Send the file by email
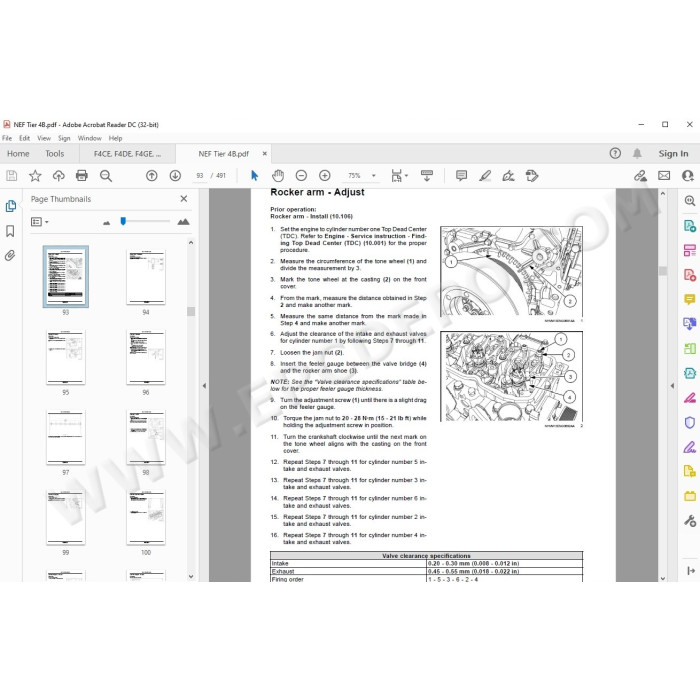Viewport: 700px width, 700px height. 664,176
